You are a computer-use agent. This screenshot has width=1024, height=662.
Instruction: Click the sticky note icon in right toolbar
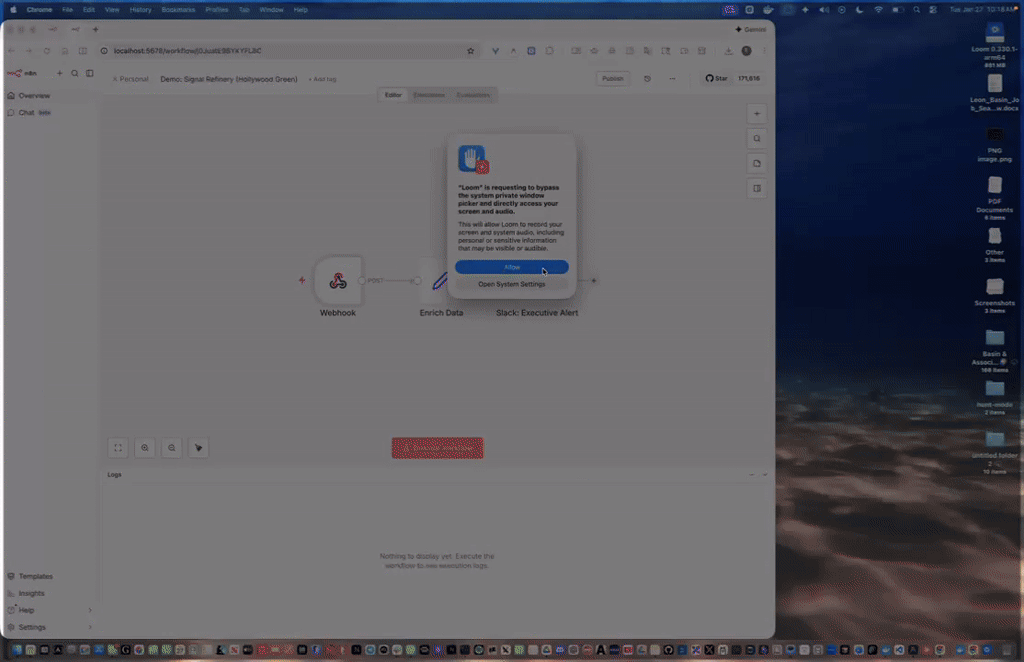click(x=757, y=163)
